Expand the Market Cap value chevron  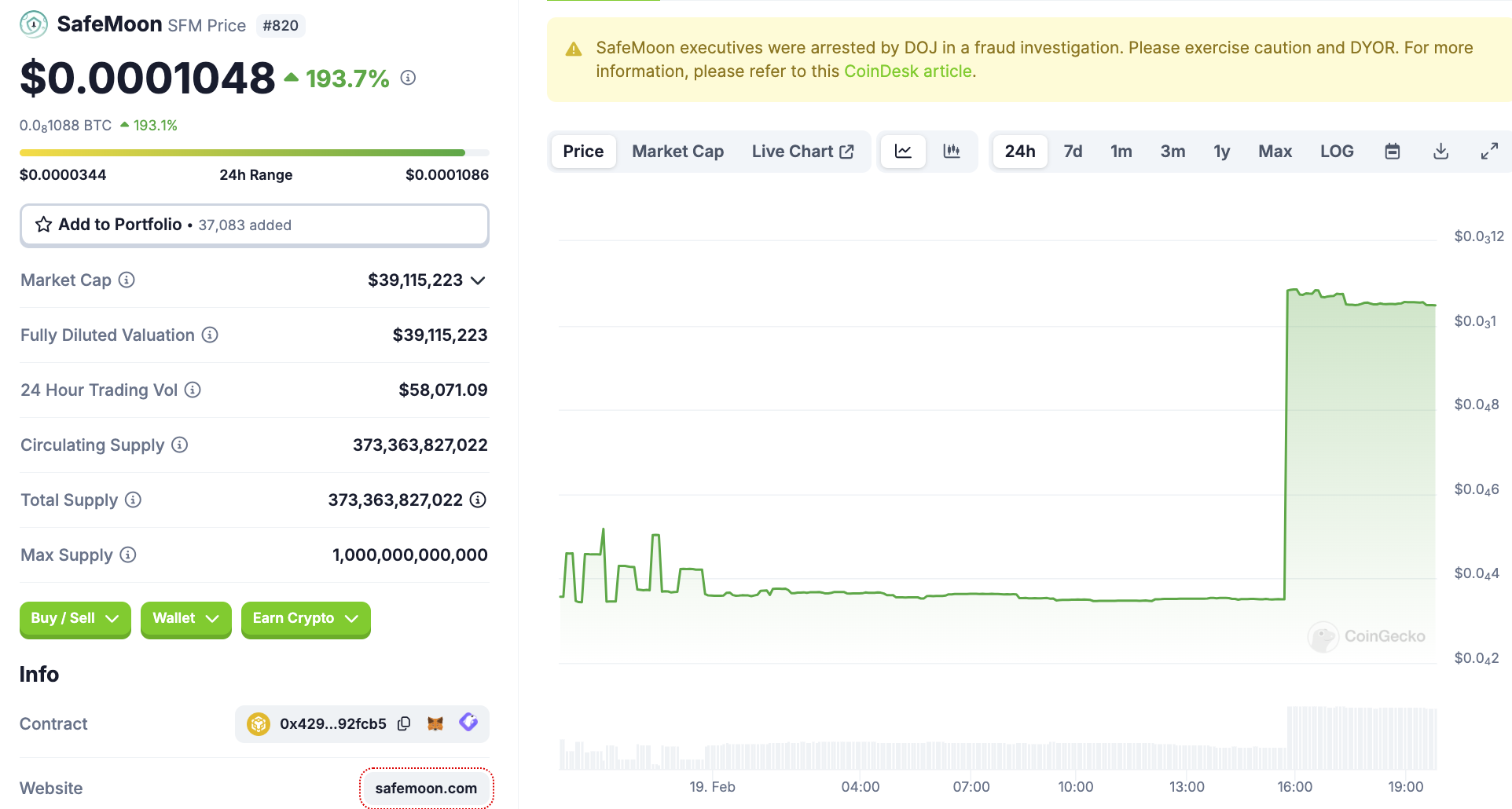pyautogui.click(x=478, y=280)
